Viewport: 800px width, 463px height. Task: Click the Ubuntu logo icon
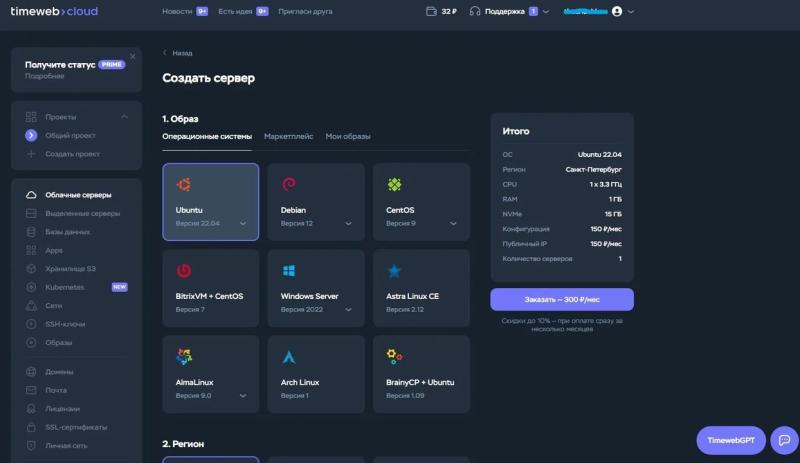184,184
